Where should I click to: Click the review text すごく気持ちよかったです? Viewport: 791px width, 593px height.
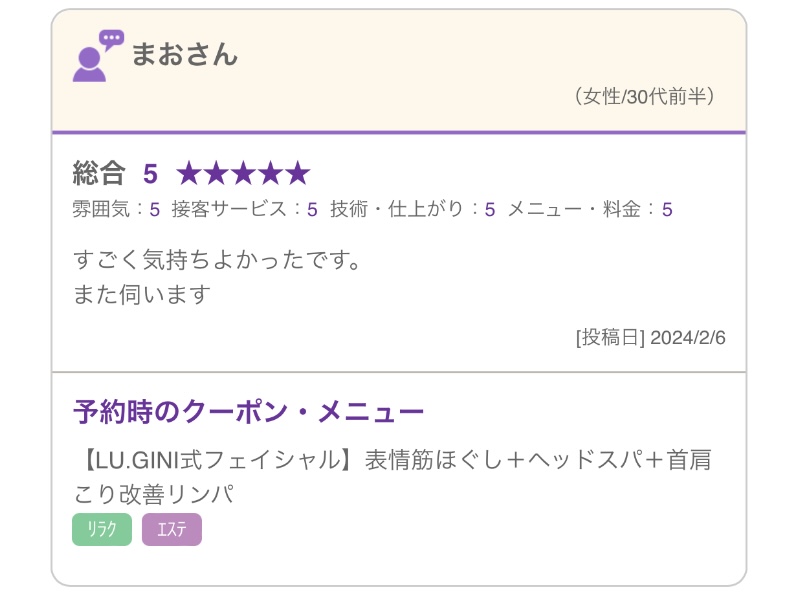click(x=216, y=261)
